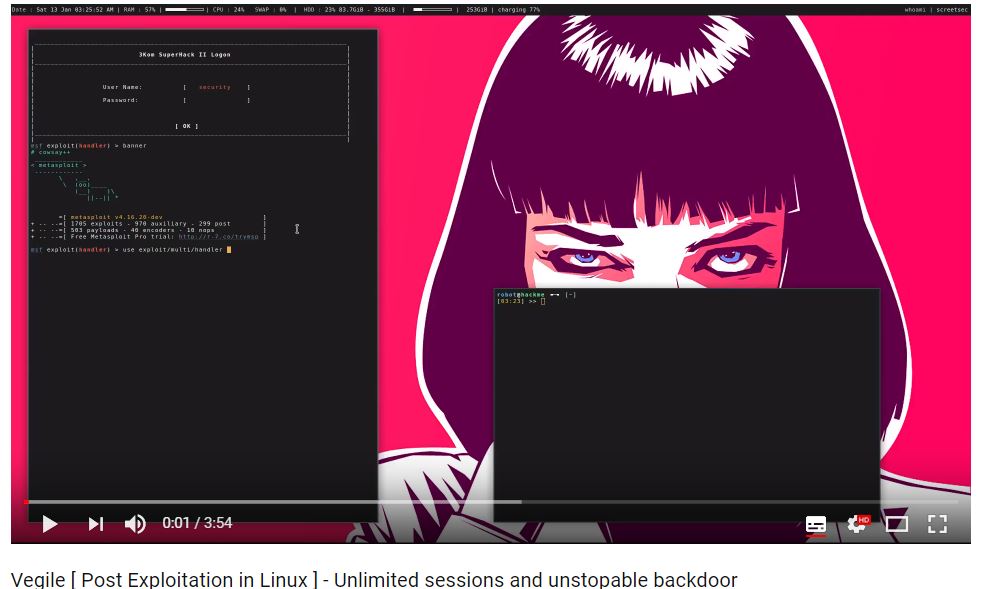Click the 'SWAP : 0%' status entry
Screen dimensions: 985x589
click(270, 10)
